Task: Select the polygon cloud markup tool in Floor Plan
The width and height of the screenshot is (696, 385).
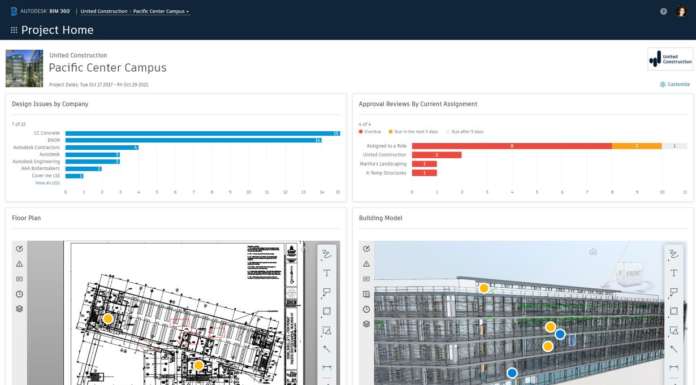Action: (327, 330)
